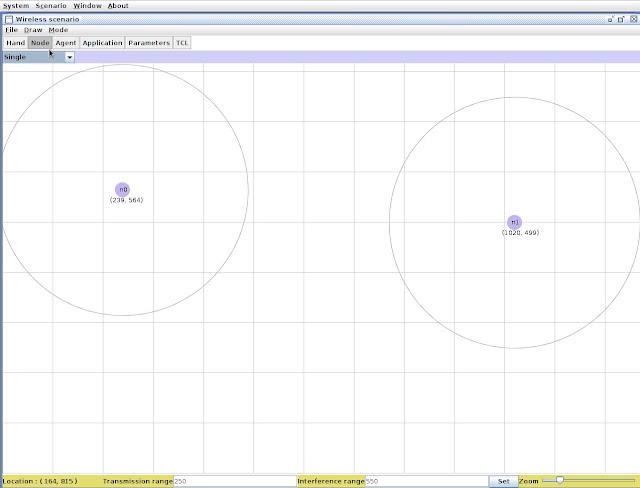
Task: Select node n0 on the canvas
Action: point(122,190)
